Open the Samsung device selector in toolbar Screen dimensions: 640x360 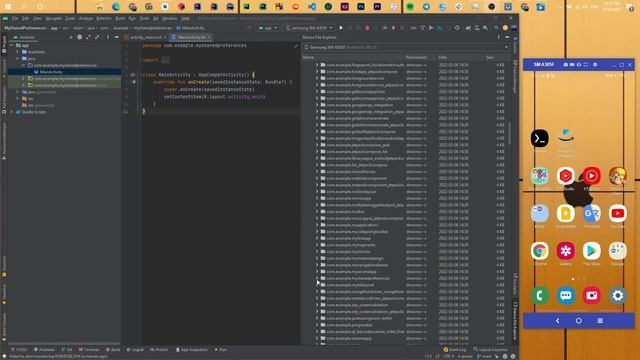tap(309, 28)
